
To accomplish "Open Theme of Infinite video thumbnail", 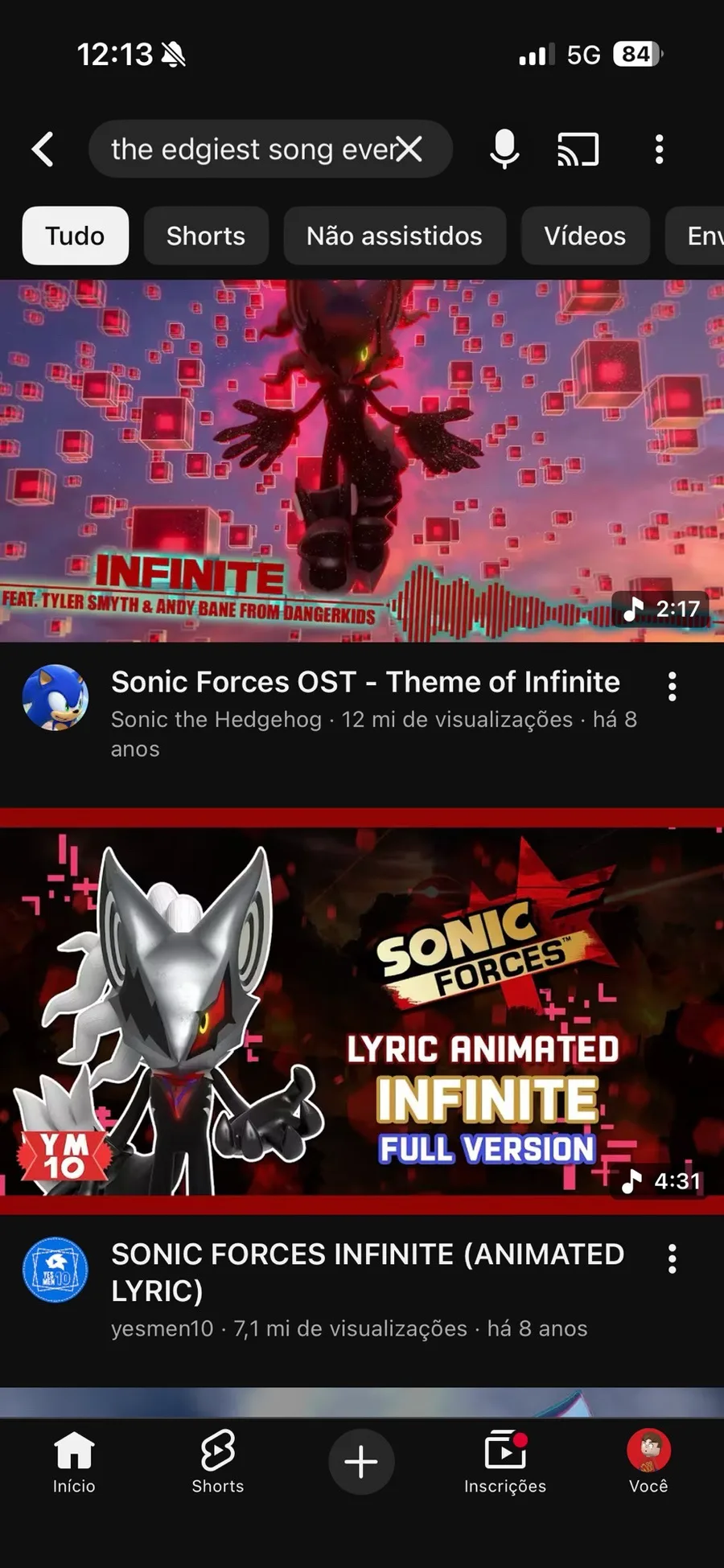I will coord(362,461).
